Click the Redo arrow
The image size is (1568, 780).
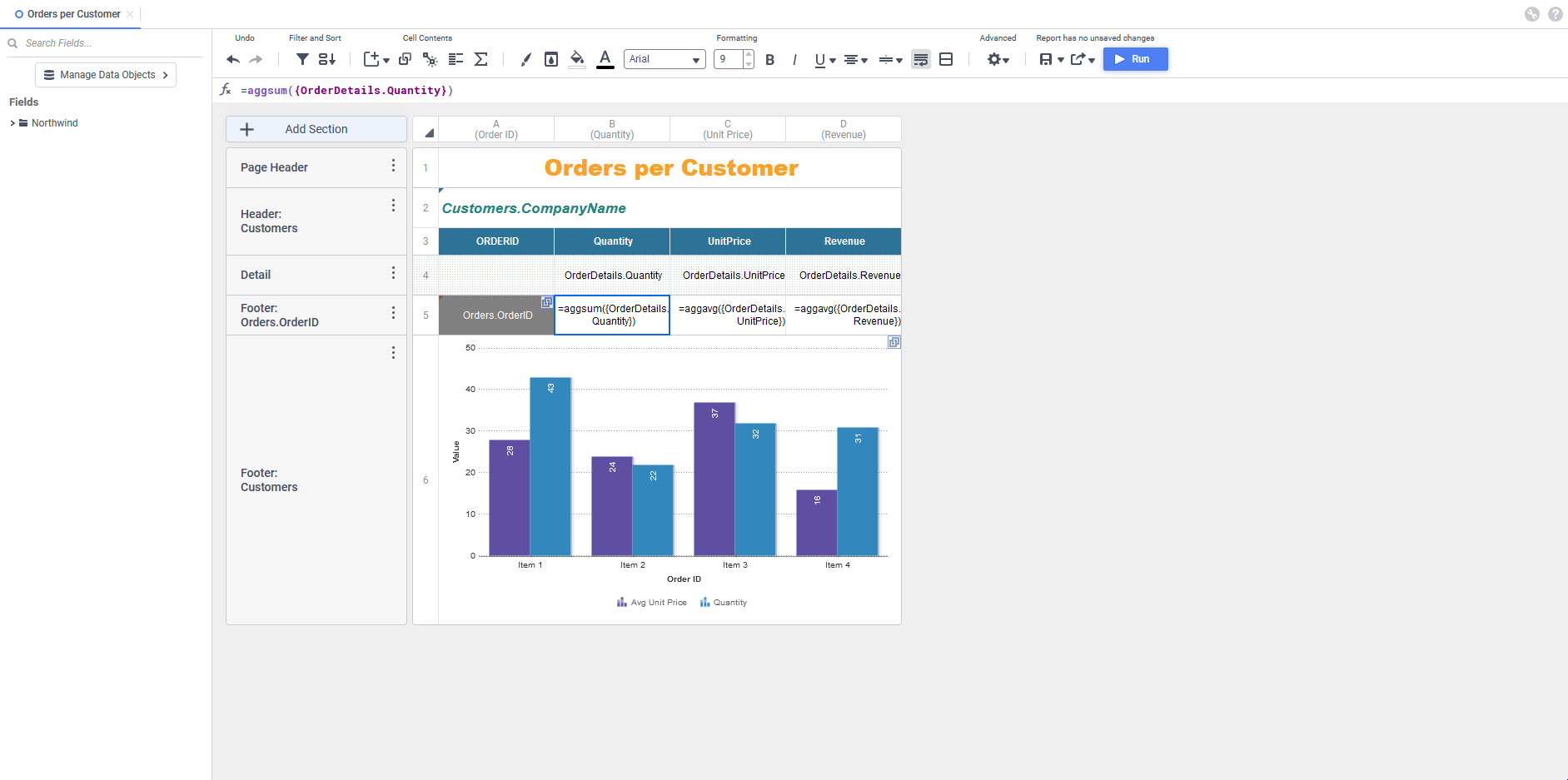256,59
